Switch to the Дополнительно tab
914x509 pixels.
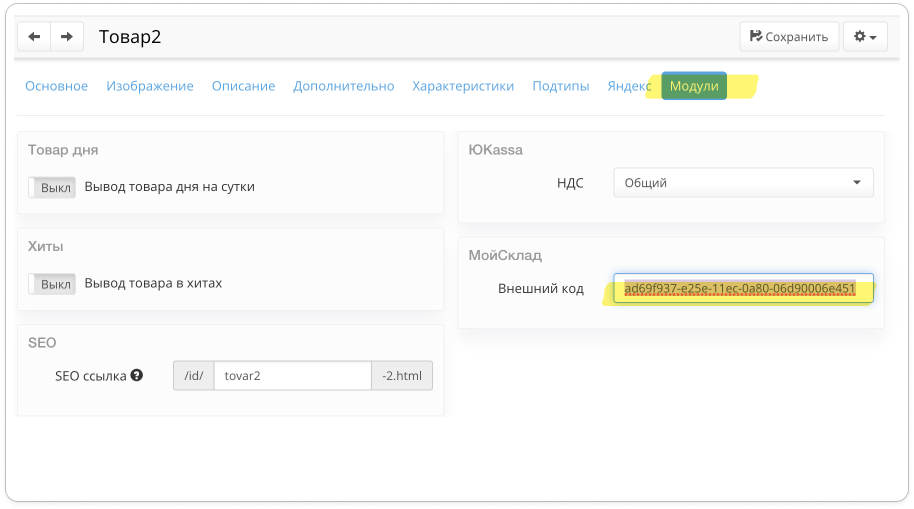coord(343,86)
